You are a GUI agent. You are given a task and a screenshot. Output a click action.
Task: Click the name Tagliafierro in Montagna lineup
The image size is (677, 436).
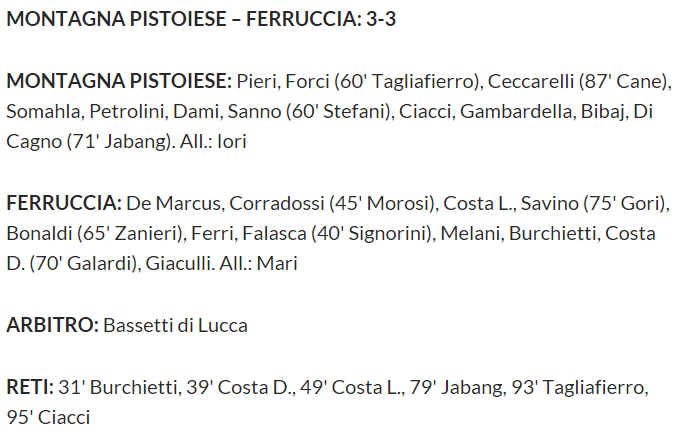[x=423, y=81]
